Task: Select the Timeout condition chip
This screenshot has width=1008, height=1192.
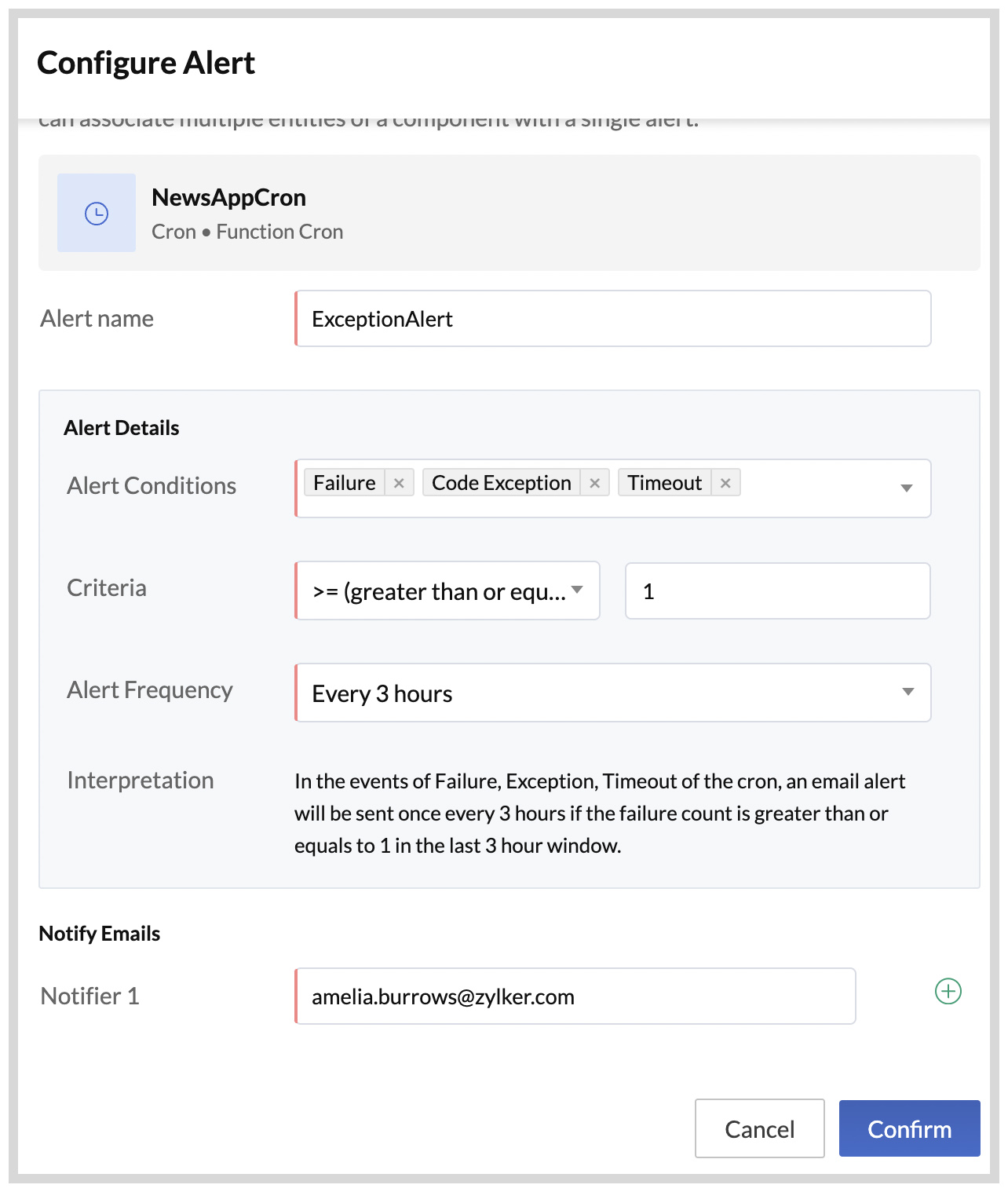Action: (664, 482)
